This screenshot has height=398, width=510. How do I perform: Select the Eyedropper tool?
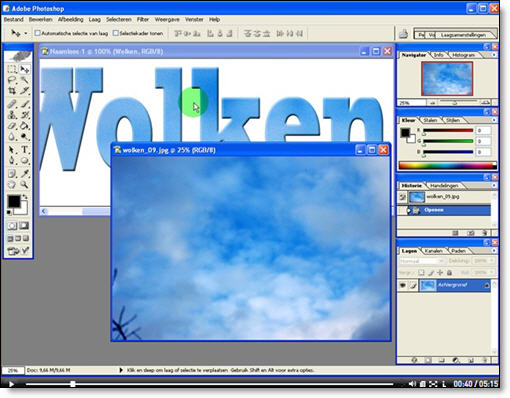[25, 173]
